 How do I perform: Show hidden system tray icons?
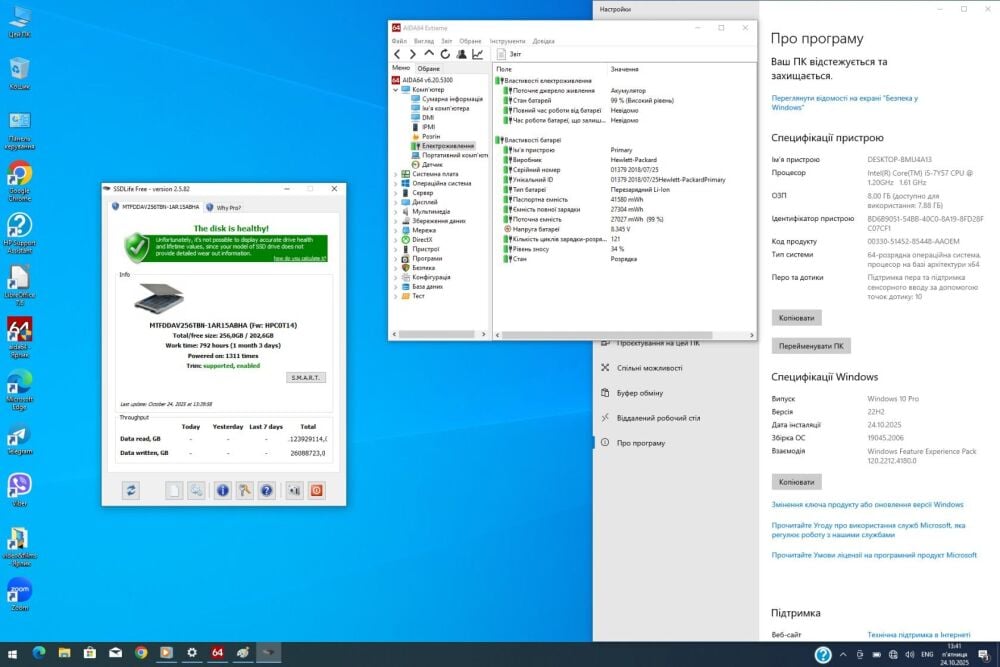[x=843, y=654]
